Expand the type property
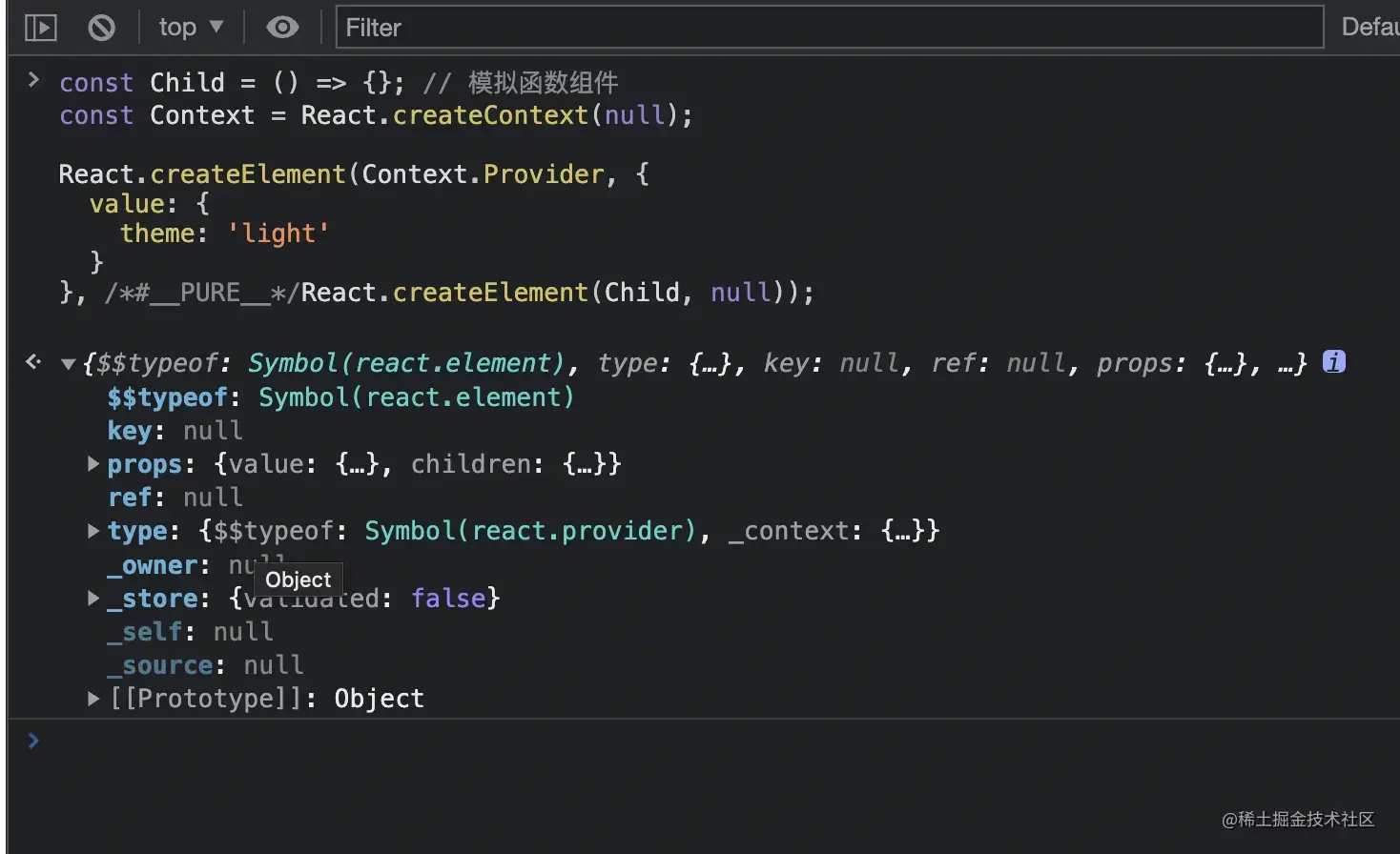This screenshot has width=1400, height=854. [93, 531]
